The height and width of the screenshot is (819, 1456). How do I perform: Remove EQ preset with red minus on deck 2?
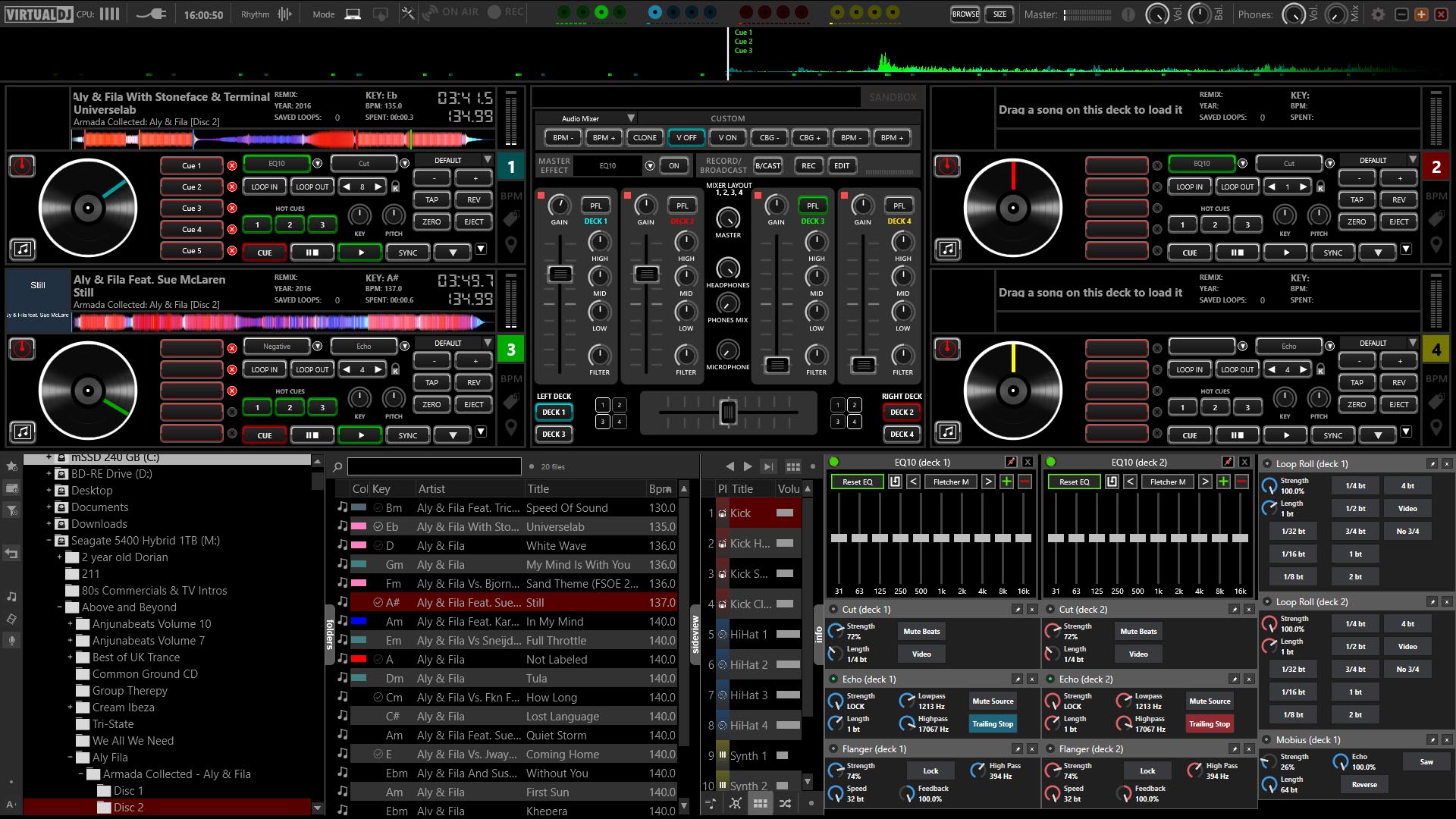tap(1241, 482)
